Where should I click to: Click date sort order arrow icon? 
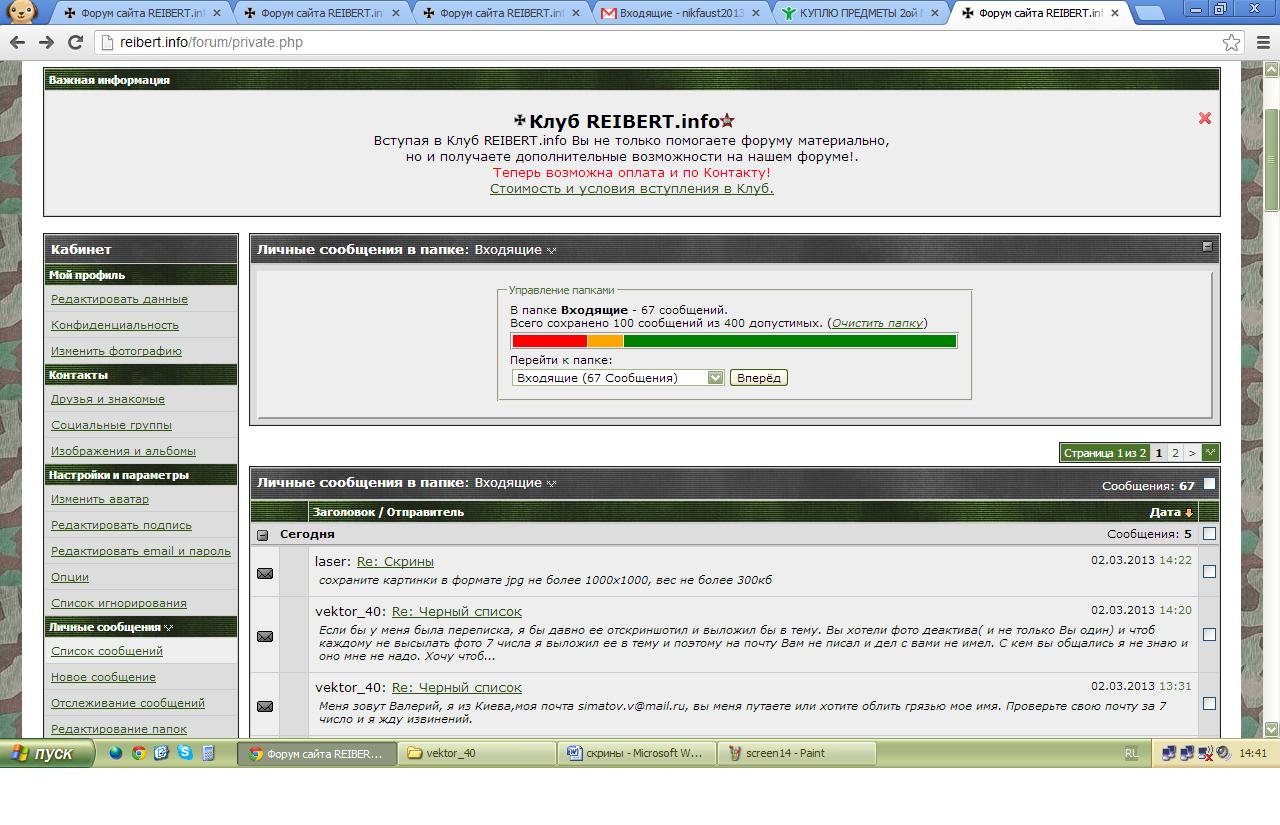pos(1188,513)
